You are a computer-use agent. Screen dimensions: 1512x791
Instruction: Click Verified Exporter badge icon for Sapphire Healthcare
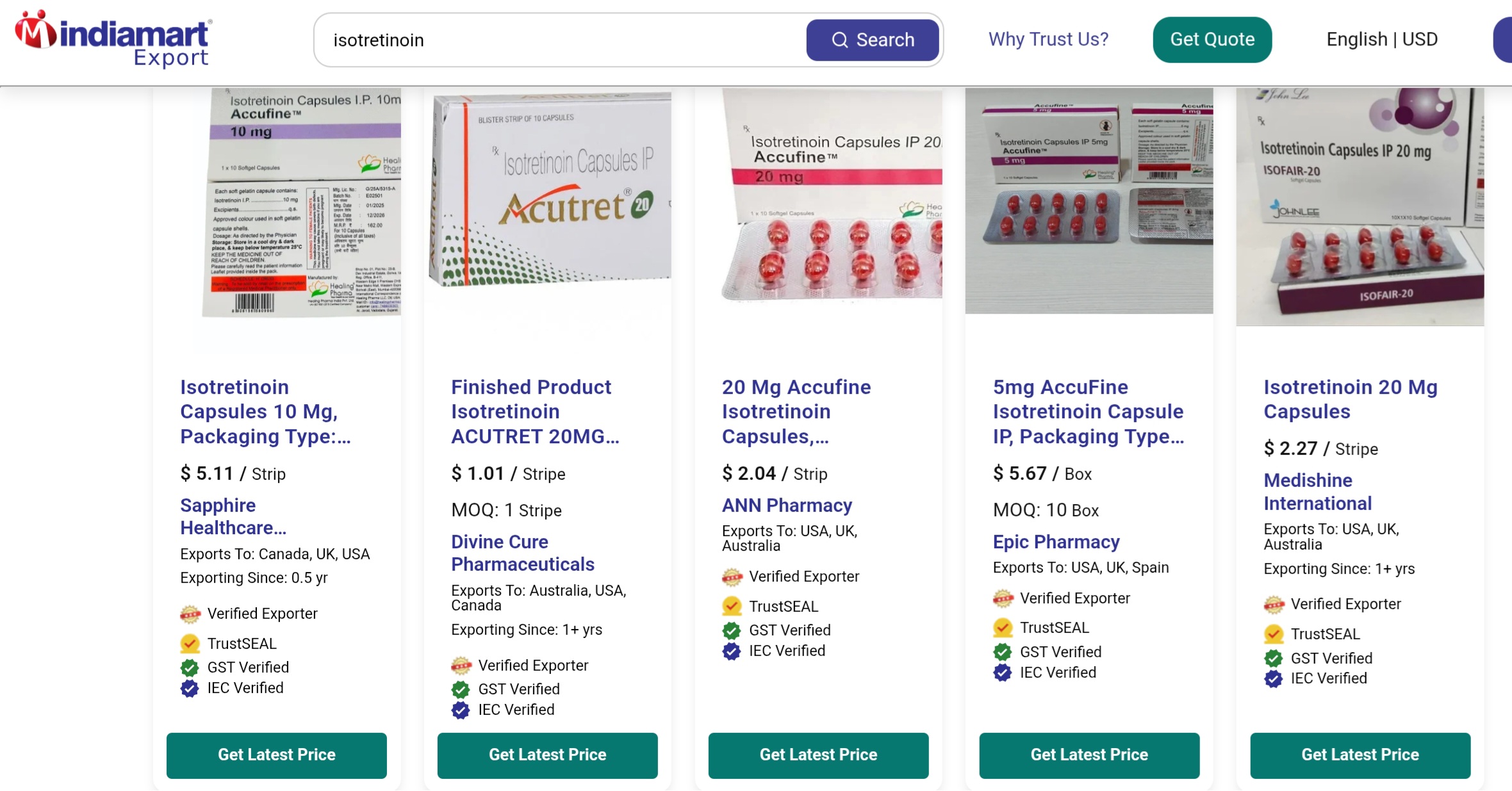coord(190,614)
